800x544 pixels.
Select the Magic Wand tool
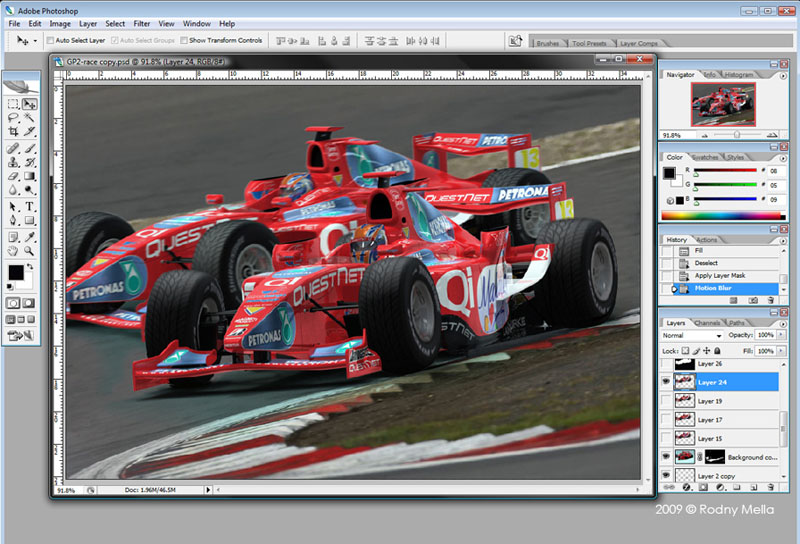pyautogui.click(x=29, y=118)
